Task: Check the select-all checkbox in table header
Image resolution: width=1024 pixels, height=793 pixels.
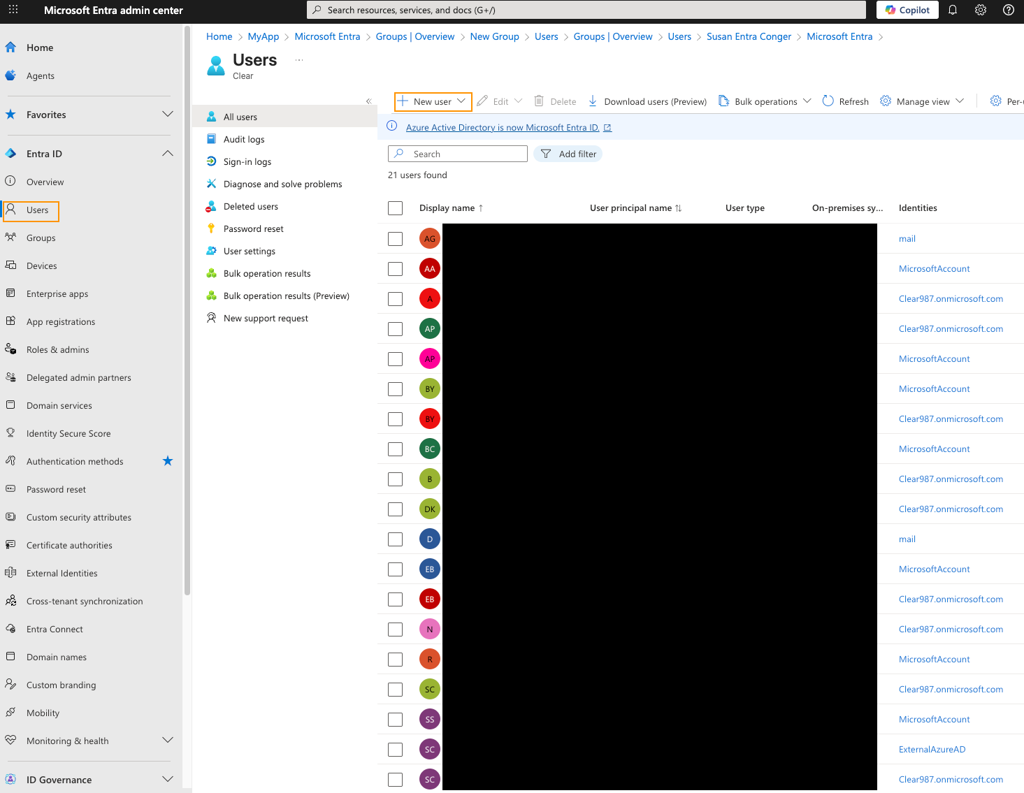Action: tap(395, 208)
